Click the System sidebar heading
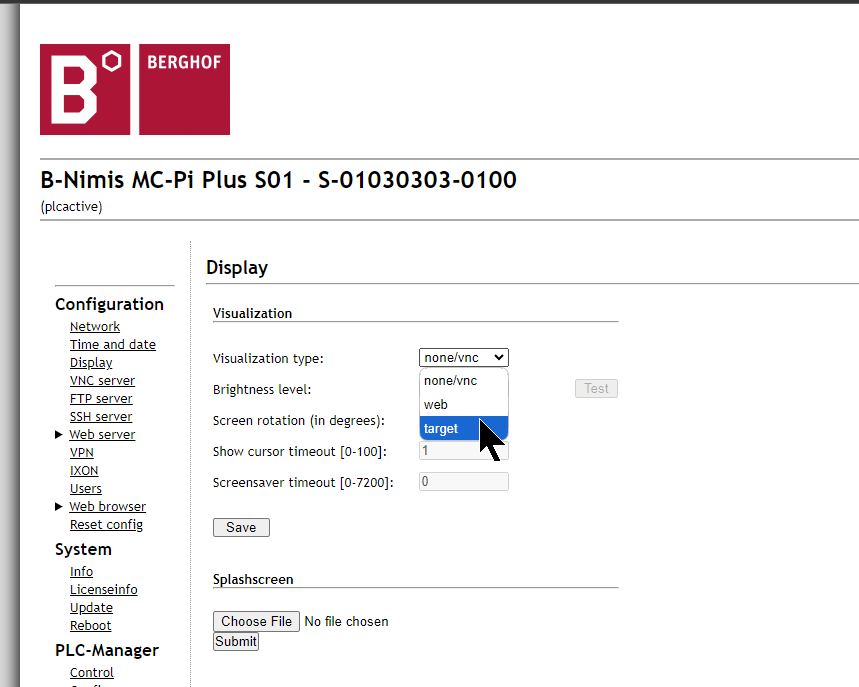Viewport: 859px width, 687px height. (83, 549)
